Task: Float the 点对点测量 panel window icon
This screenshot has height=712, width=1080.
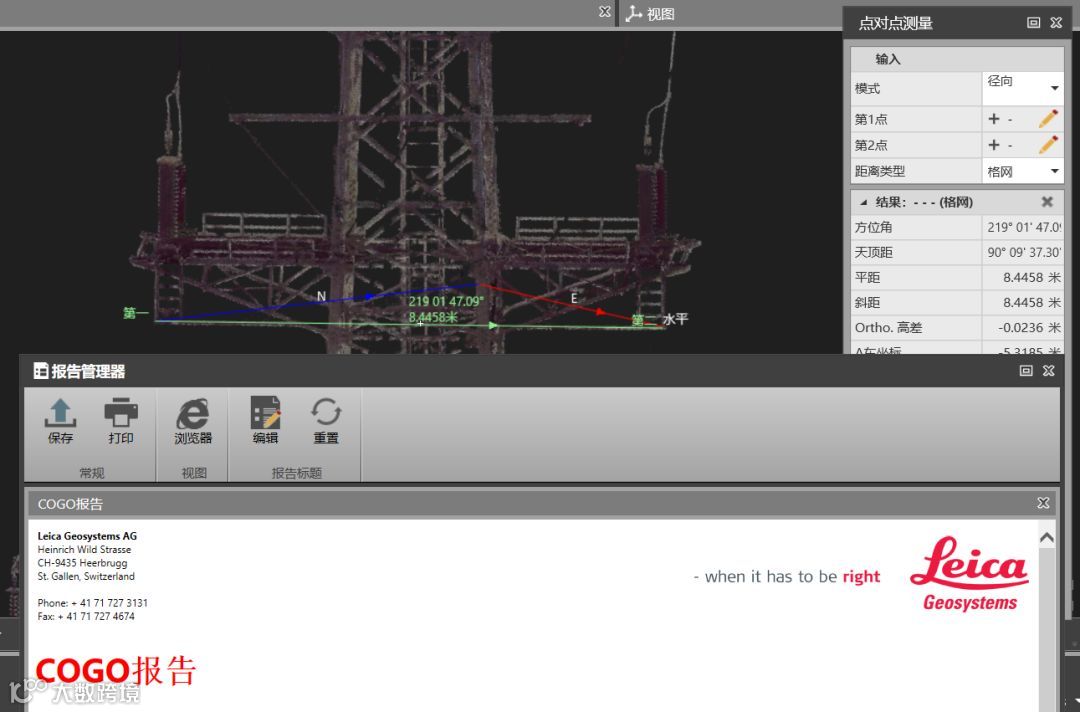Action: click(x=1033, y=23)
